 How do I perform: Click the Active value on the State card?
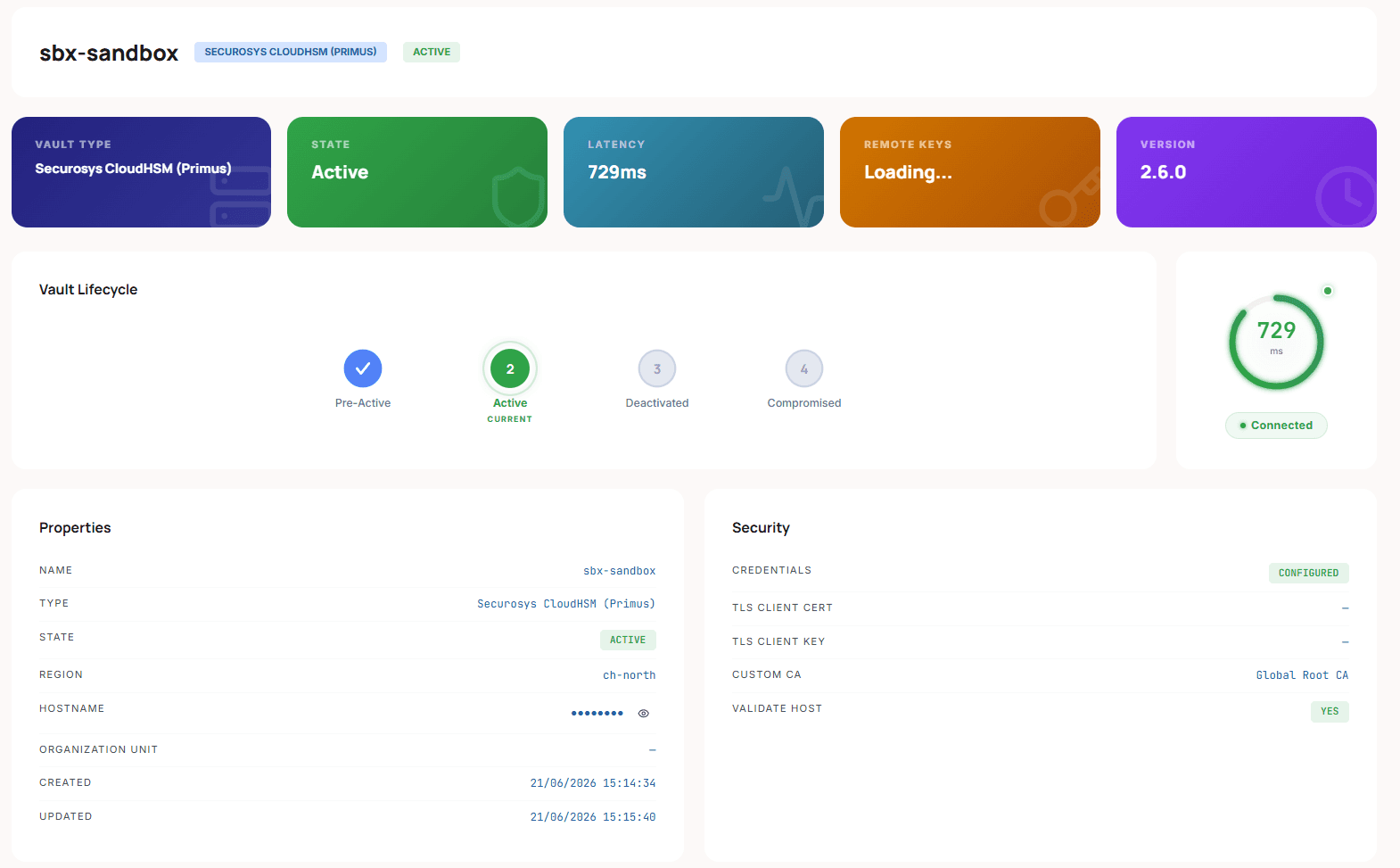pyautogui.click(x=340, y=172)
